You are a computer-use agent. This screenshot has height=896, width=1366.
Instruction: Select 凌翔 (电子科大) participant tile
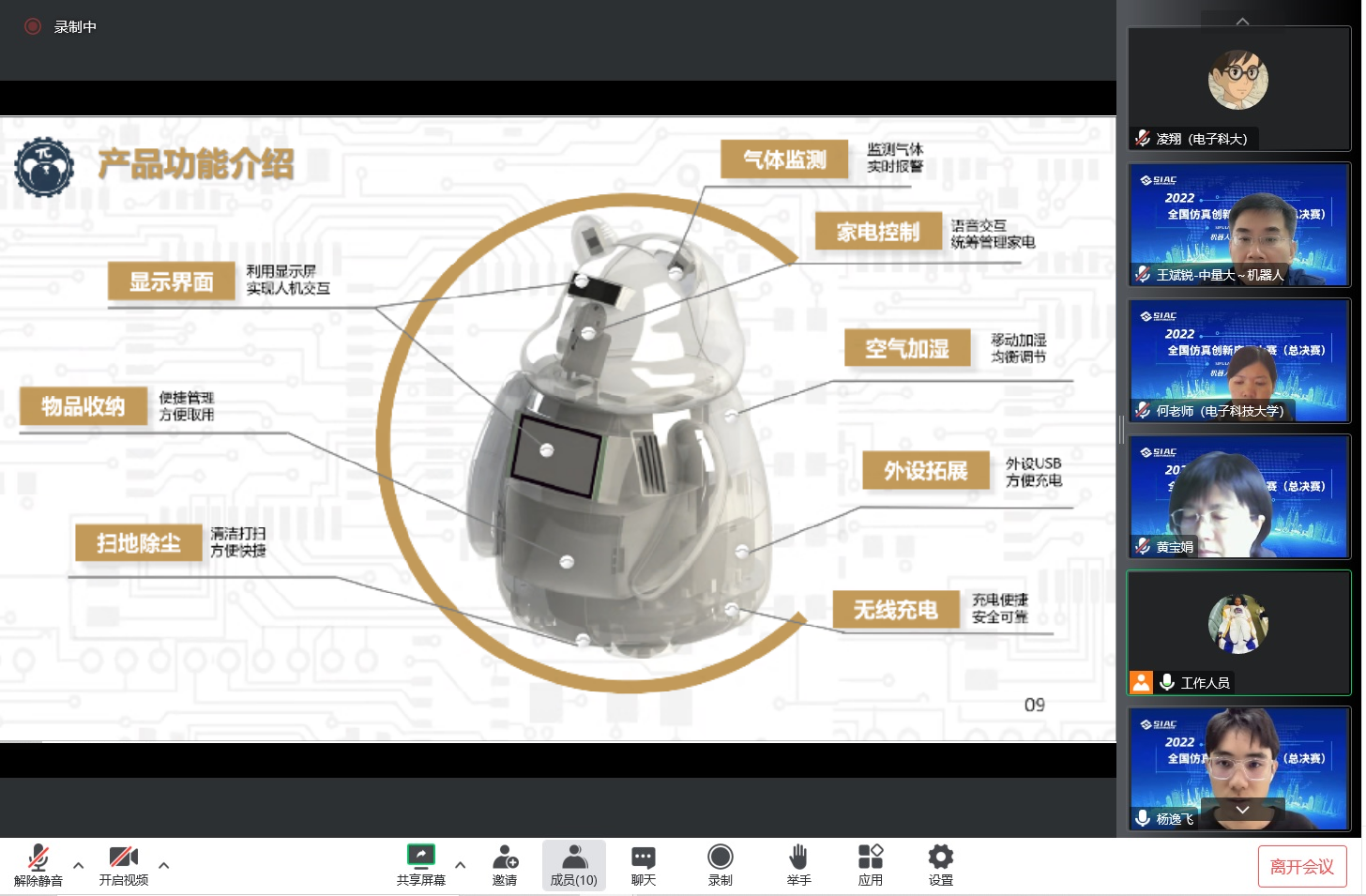(x=1238, y=88)
